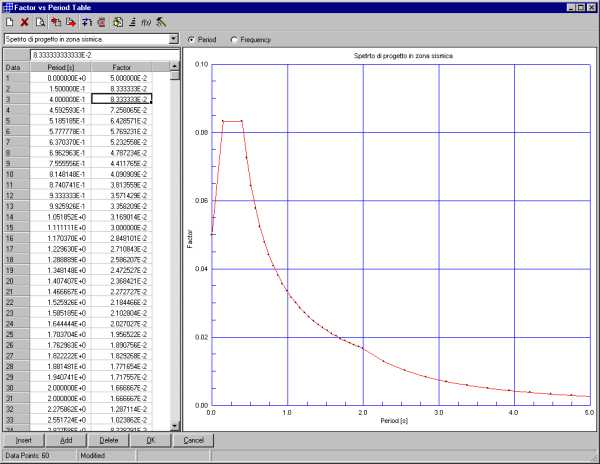Click the hammer tools icon in toolbar
The width and height of the screenshot is (600, 464).
pyautogui.click(x=162, y=21)
